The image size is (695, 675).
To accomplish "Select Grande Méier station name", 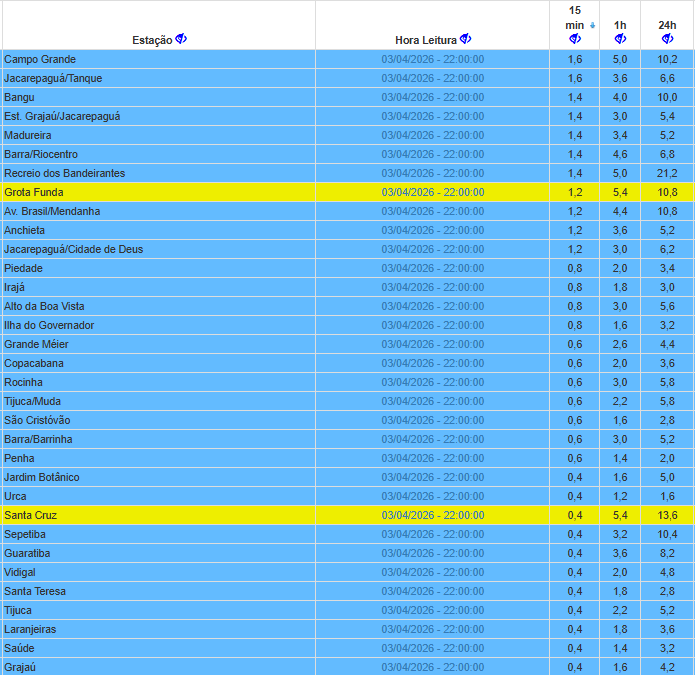I will 36,344.
